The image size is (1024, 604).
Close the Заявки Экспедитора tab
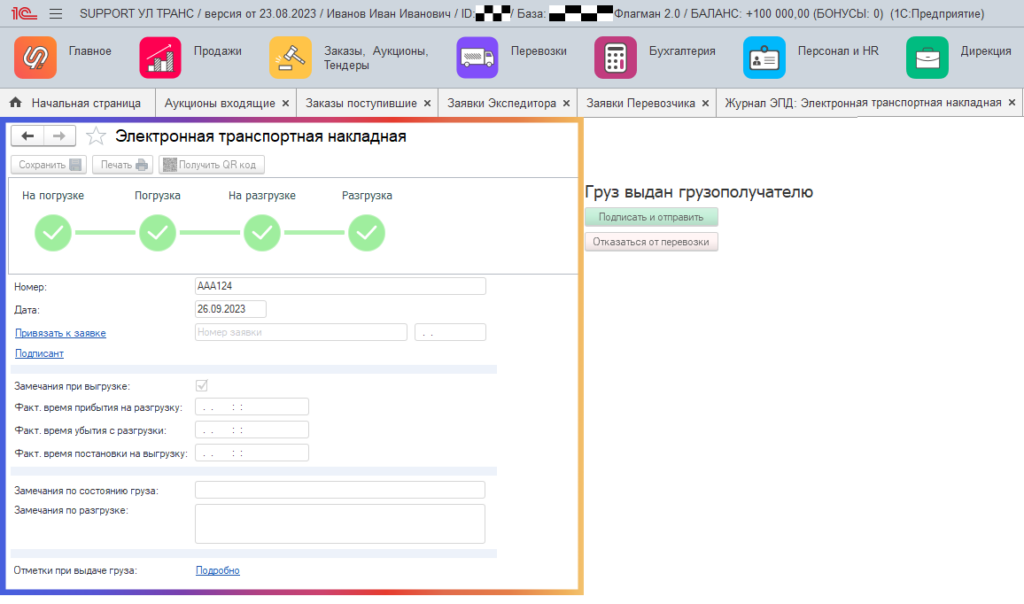(x=566, y=103)
